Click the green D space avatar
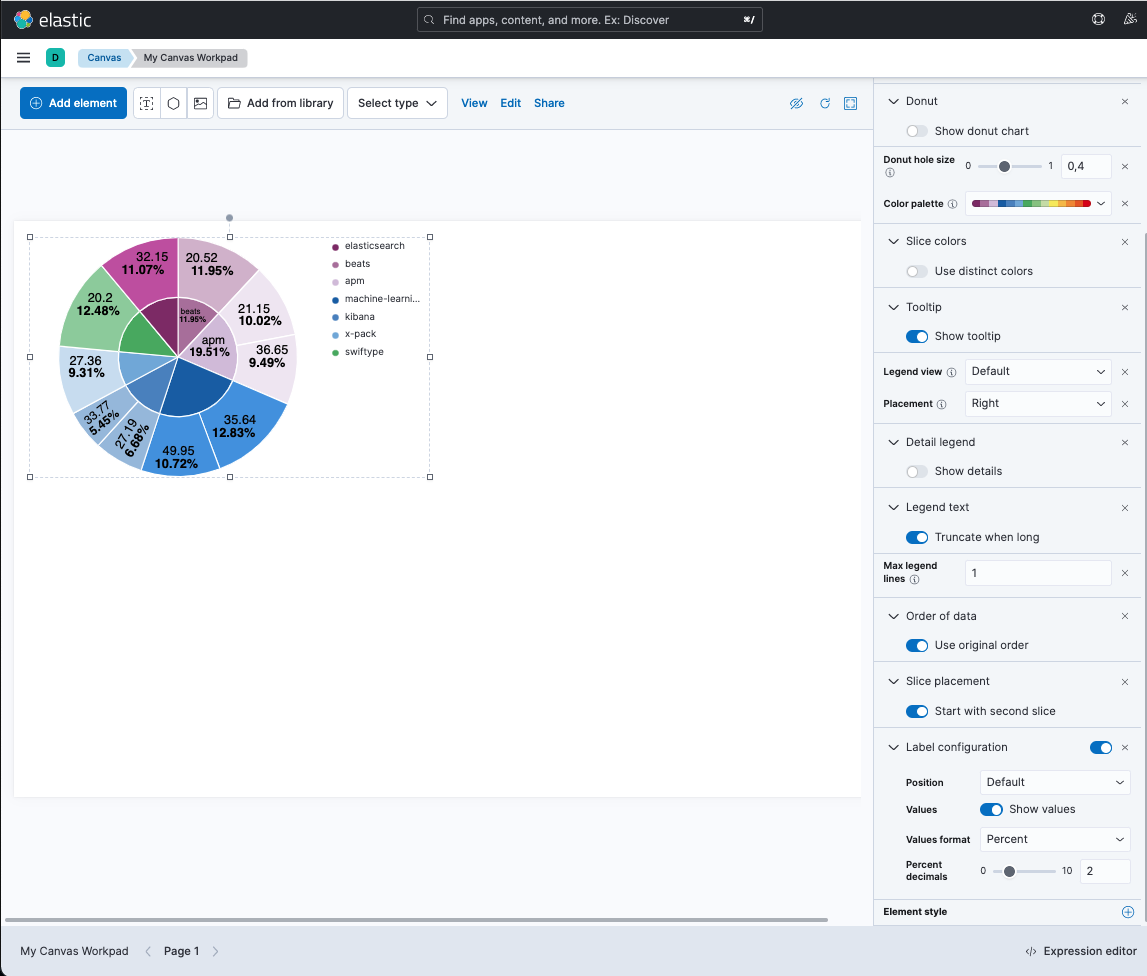This screenshot has height=976, width=1147. 56,58
